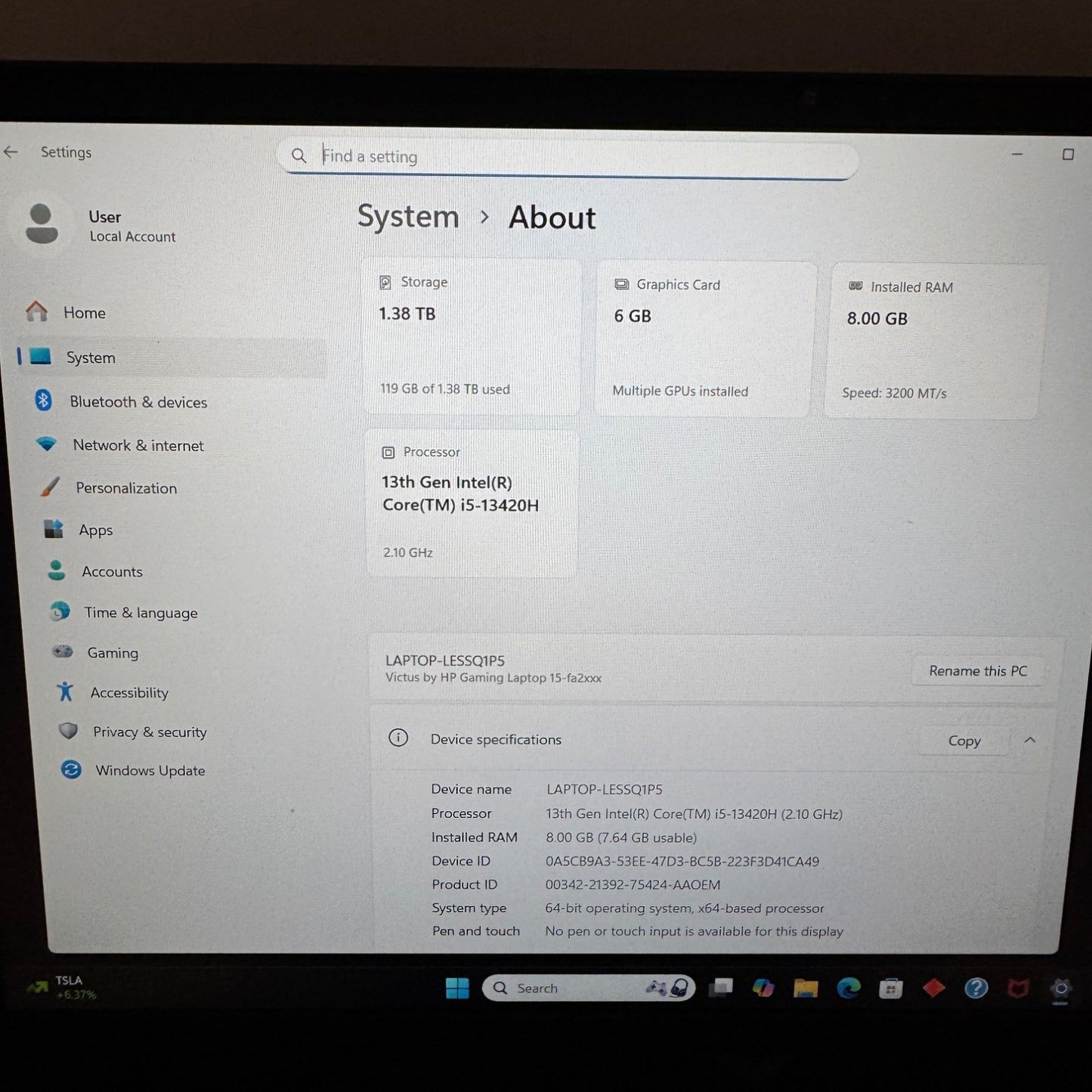Open the Installed RAM 8.00 GB card
The width and height of the screenshot is (1092, 1092).
[x=935, y=342]
